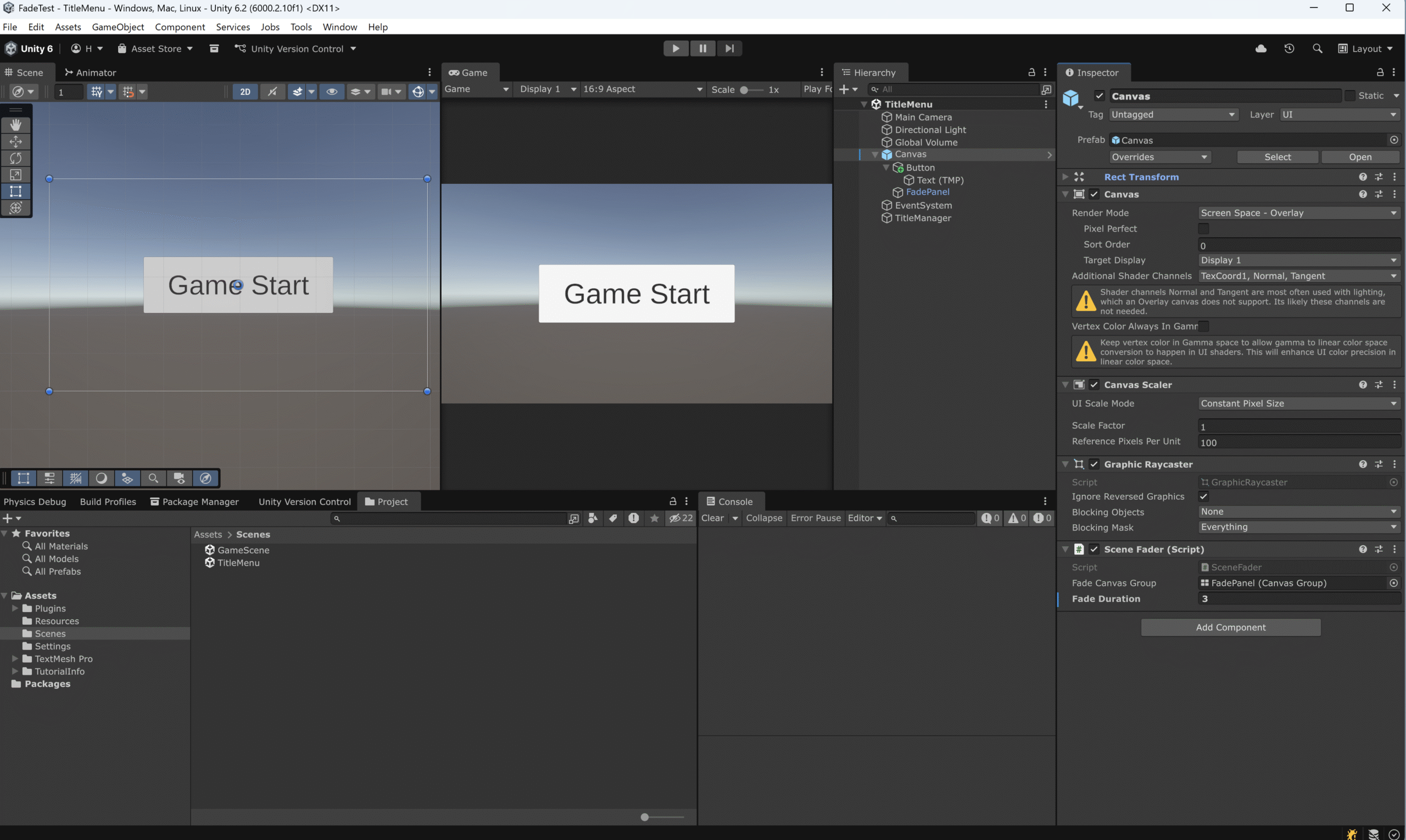Select the Rotate tool in Scene tools
The width and height of the screenshot is (1406, 840).
click(16, 158)
